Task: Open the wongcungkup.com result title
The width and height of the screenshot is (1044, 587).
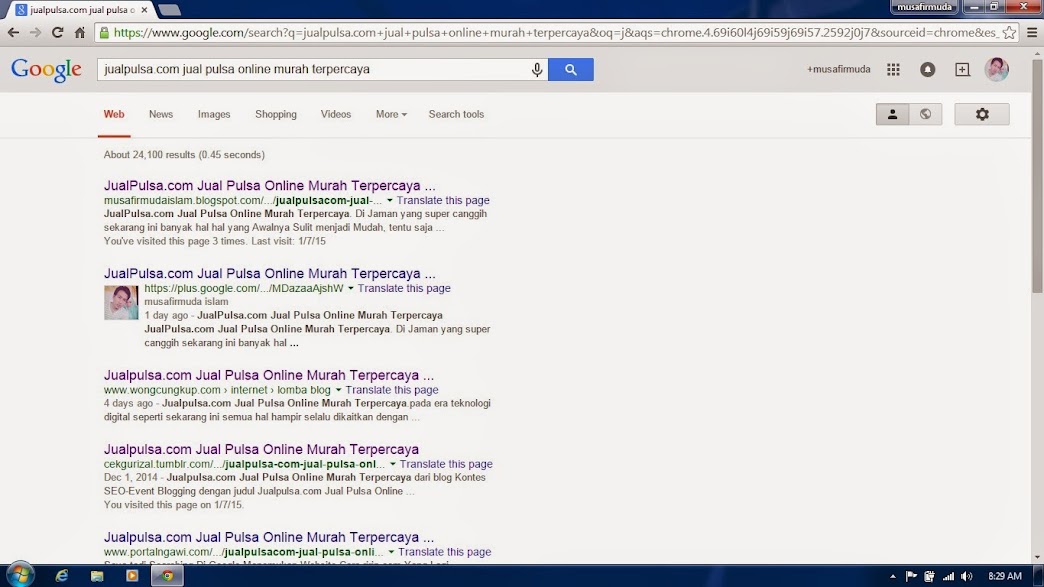Action: [268, 375]
